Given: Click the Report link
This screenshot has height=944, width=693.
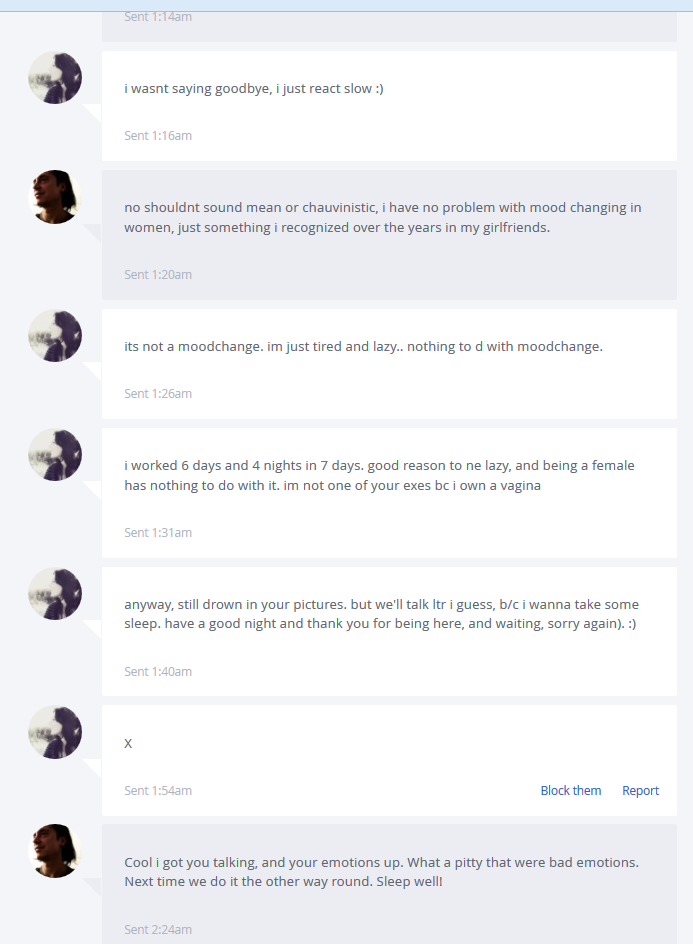Looking at the screenshot, I should click(641, 790).
